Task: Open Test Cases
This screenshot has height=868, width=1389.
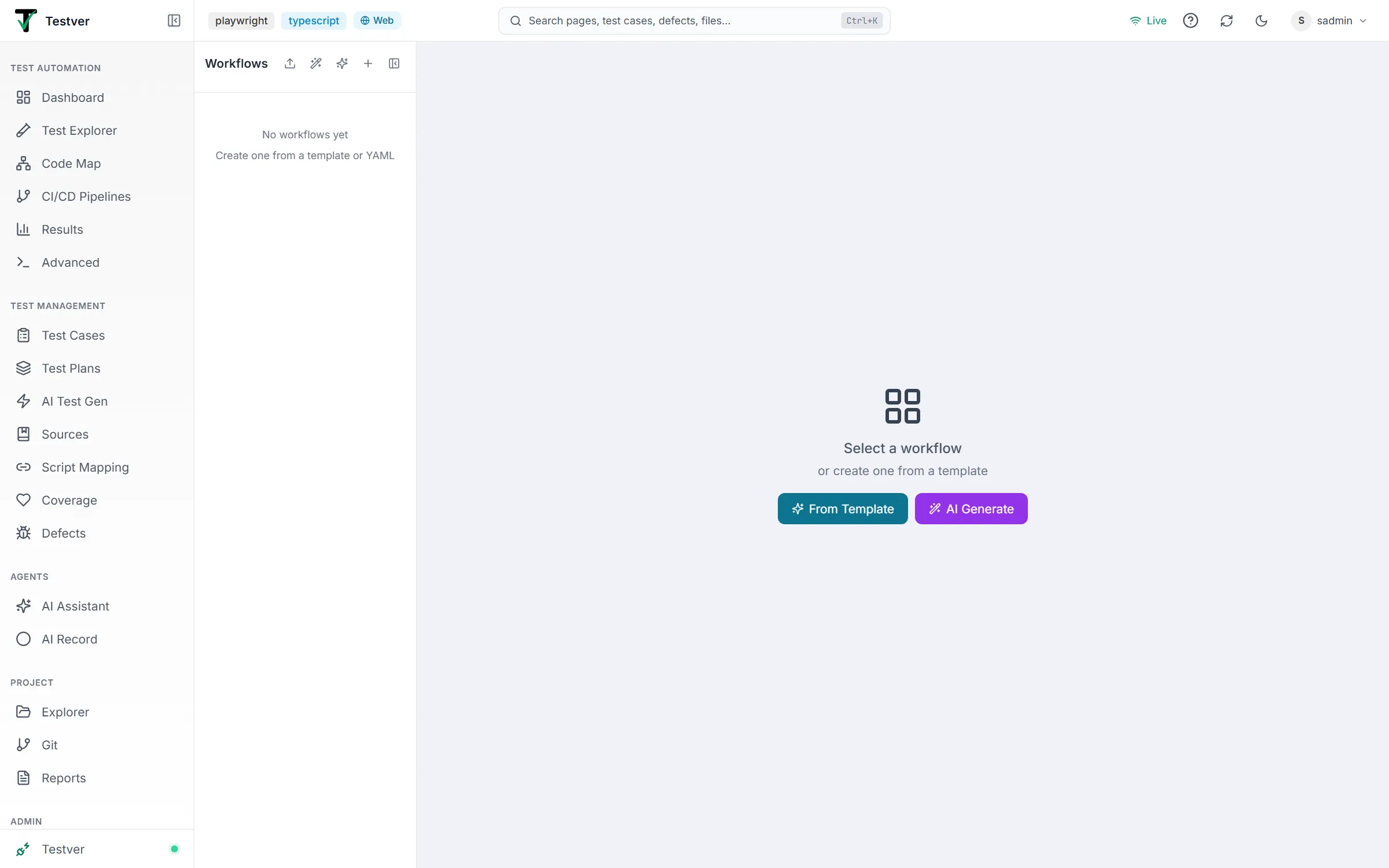Action: (x=97, y=335)
